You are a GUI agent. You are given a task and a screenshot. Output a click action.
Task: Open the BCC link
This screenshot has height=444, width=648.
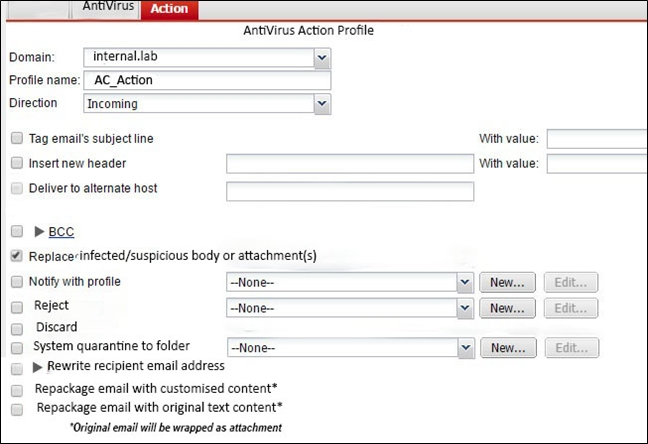tap(62, 232)
